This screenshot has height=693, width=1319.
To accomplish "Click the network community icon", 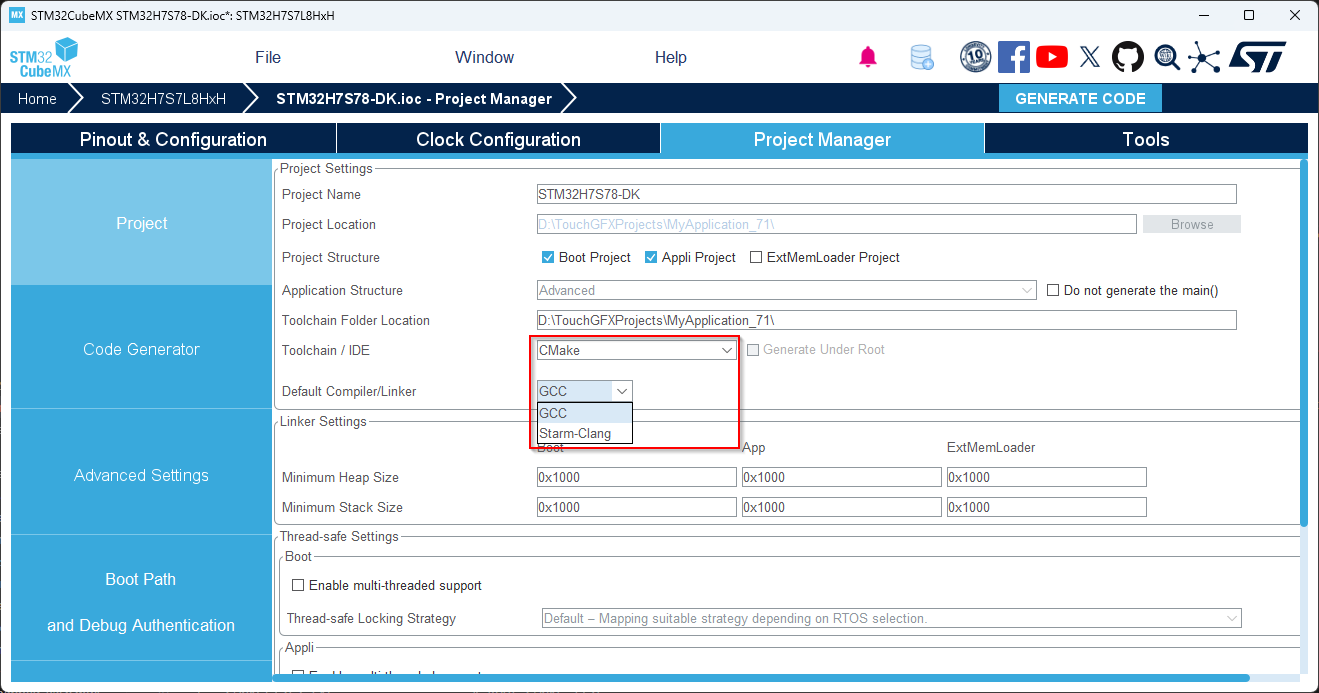I will [x=1204, y=57].
